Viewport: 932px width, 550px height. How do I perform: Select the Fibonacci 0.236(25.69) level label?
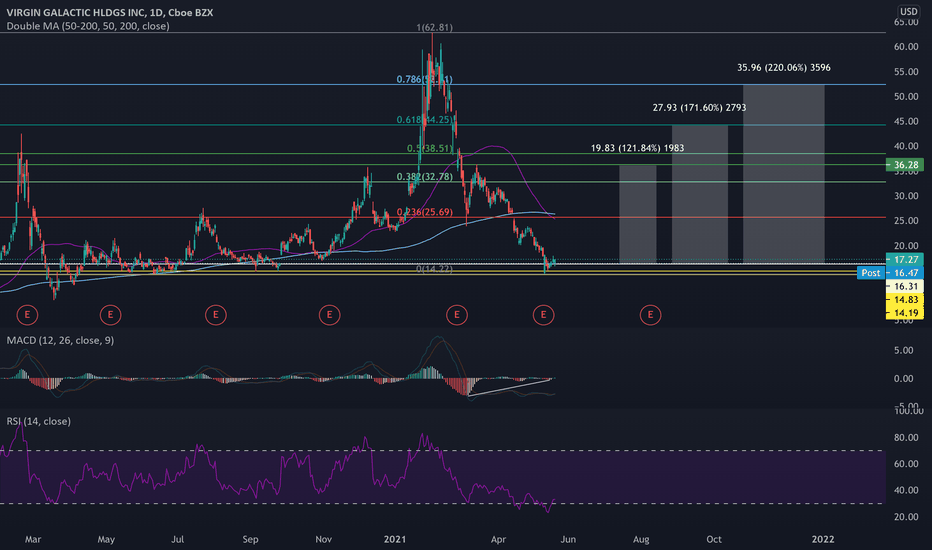(x=424, y=212)
